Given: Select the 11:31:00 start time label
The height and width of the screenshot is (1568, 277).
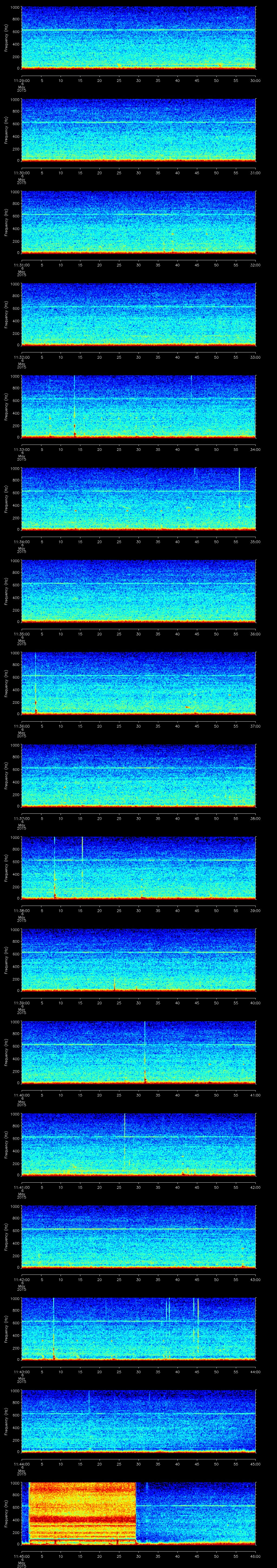Looking at the screenshot, I should pos(21,265).
